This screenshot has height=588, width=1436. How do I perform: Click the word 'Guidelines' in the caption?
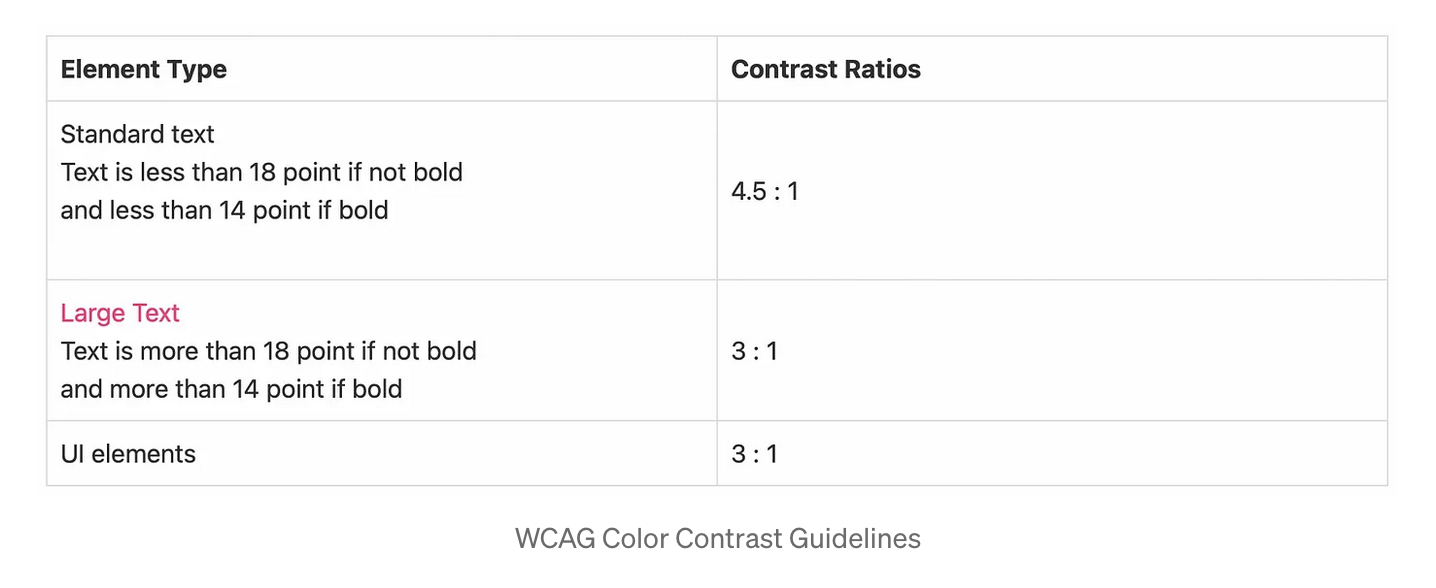point(855,538)
